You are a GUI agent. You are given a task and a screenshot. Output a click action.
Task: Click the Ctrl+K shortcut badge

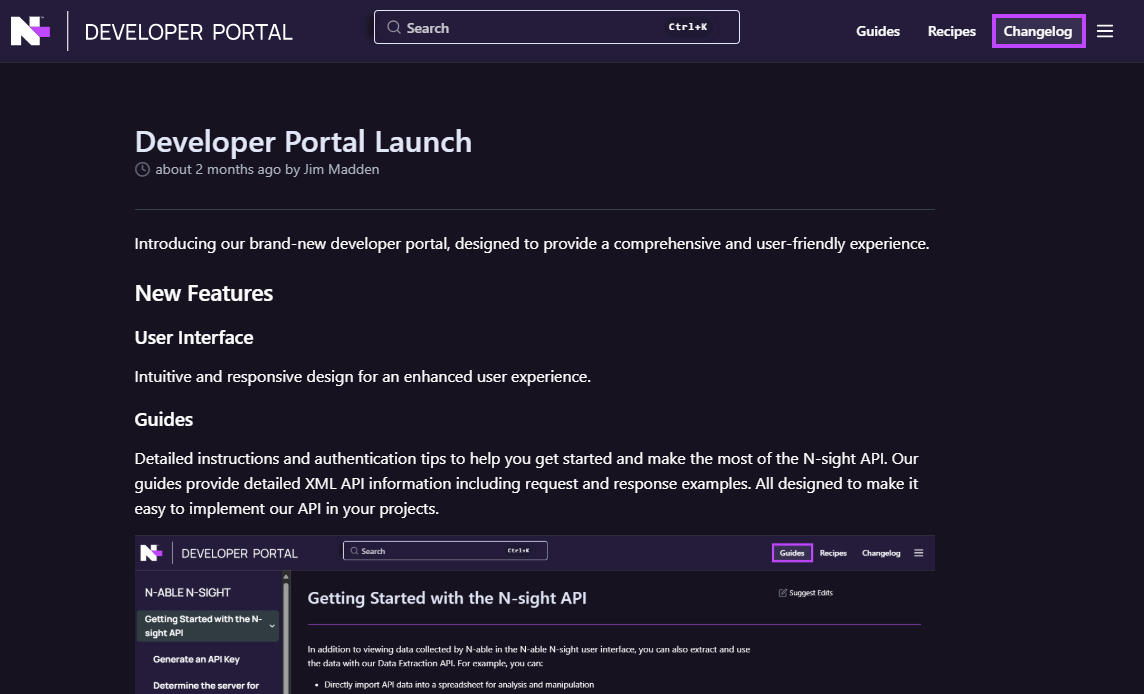[x=687, y=27]
